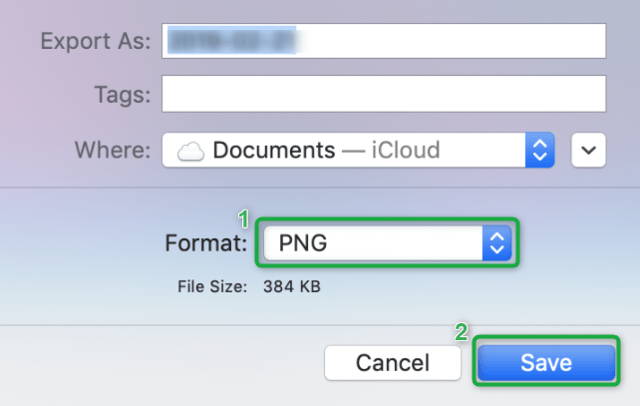Expand the save dialog with chevron button
Image resolution: width=640 pixels, height=406 pixels.
pyautogui.click(x=588, y=150)
